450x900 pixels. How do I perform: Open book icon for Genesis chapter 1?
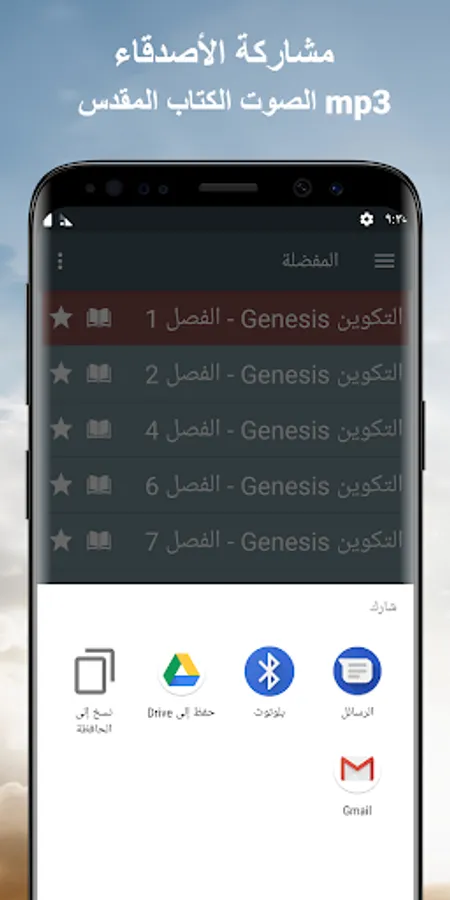pos(99,318)
